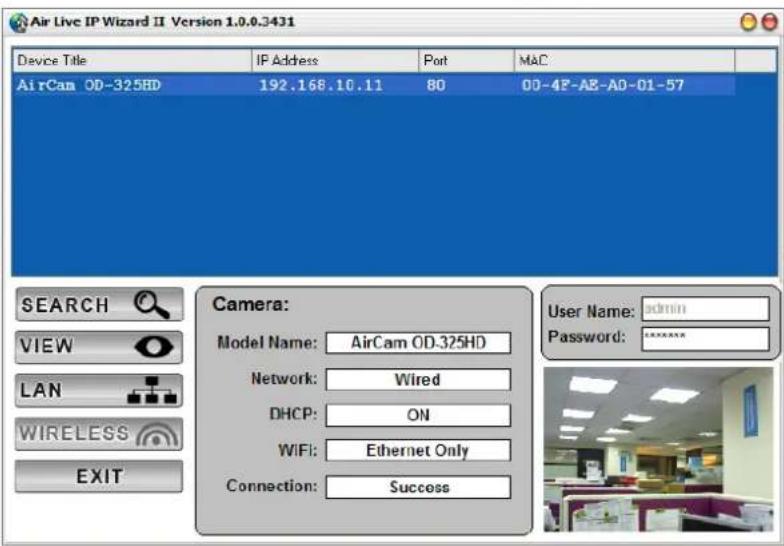
Task: Click the Air Live globe icon in title bar
Action: [x=18, y=22]
